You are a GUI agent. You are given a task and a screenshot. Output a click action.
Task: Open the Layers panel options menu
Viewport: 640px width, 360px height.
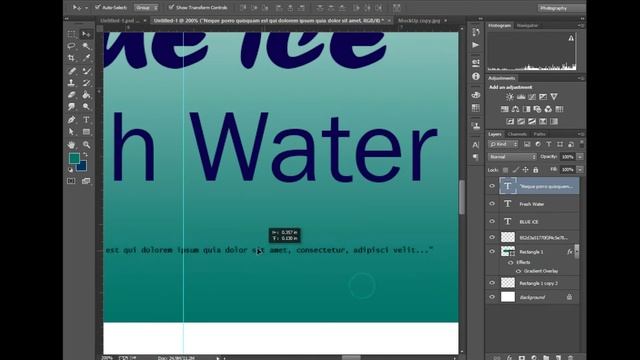(x=581, y=134)
